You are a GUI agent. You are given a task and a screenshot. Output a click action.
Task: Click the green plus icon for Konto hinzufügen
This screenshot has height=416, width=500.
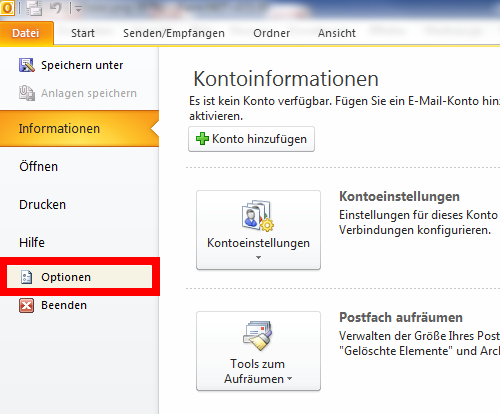pos(202,139)
